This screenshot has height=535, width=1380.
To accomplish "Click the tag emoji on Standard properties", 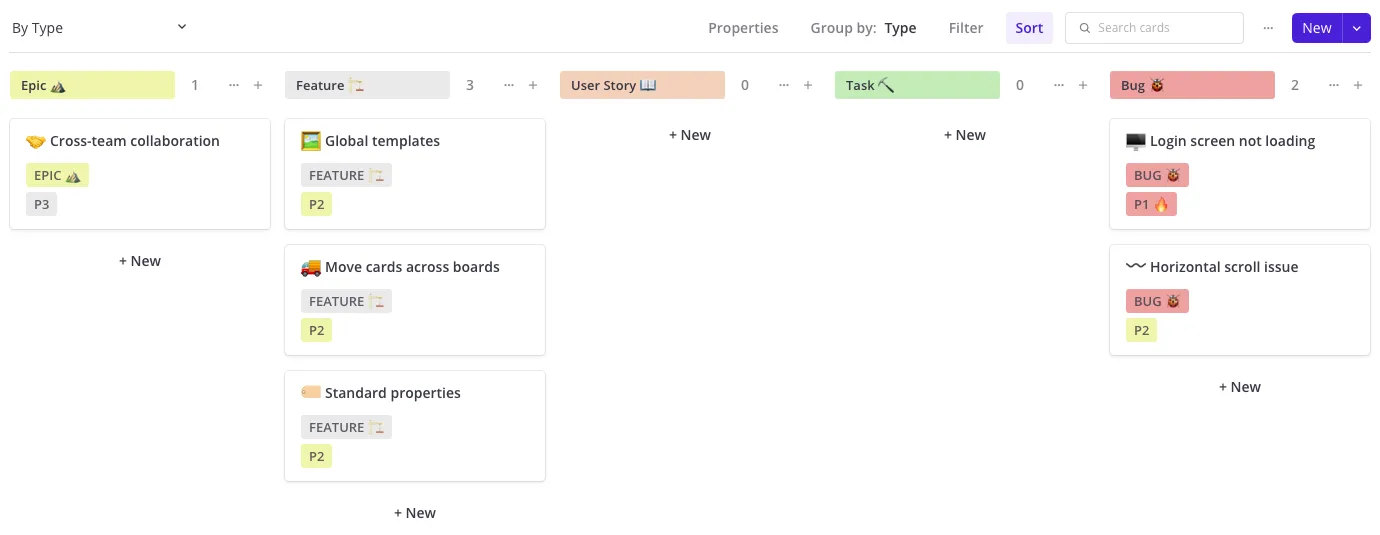I will click(x=310, y=393).
